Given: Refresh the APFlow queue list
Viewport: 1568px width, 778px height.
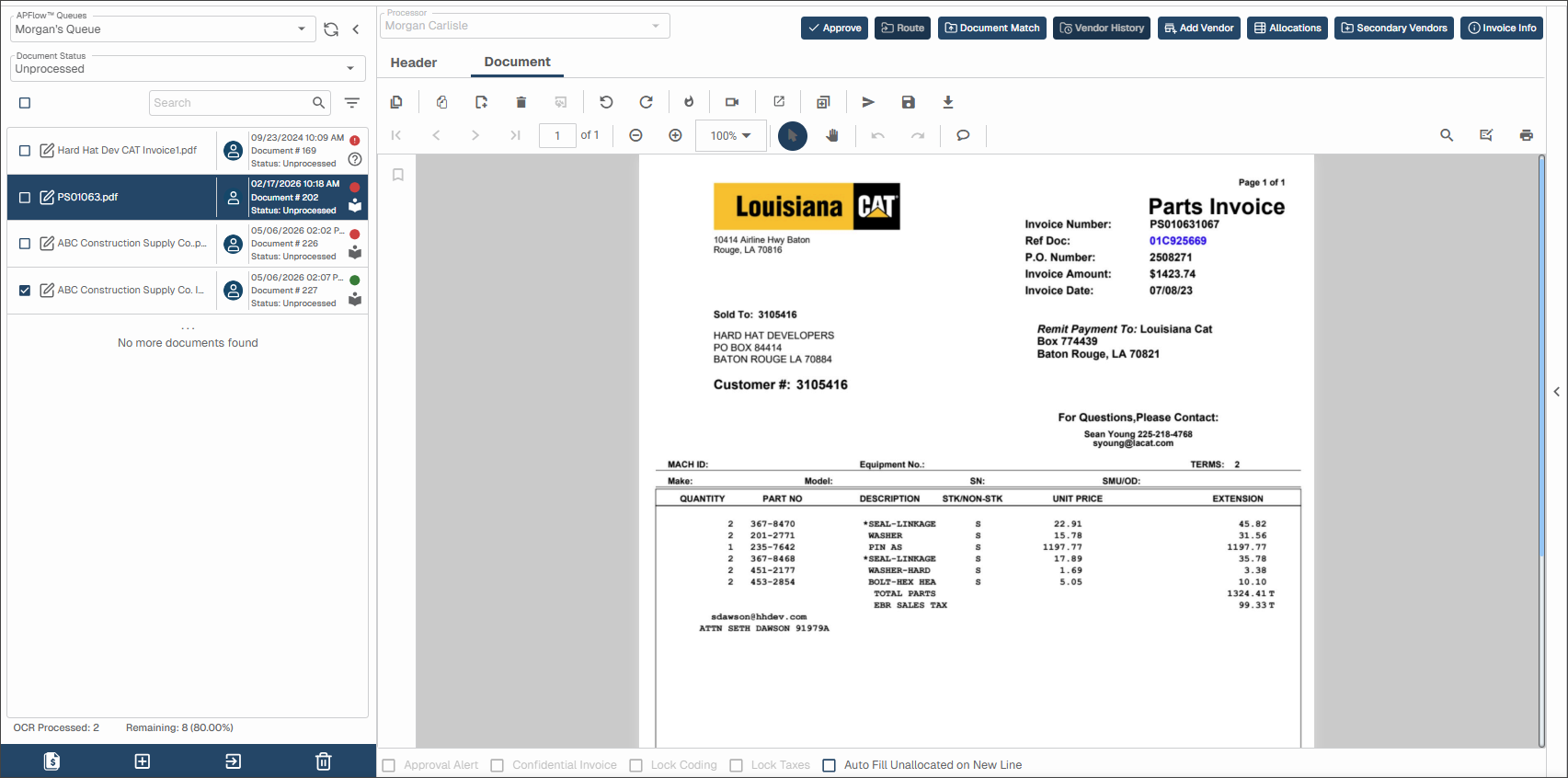Looking at the screenshot, I should 331,29.
